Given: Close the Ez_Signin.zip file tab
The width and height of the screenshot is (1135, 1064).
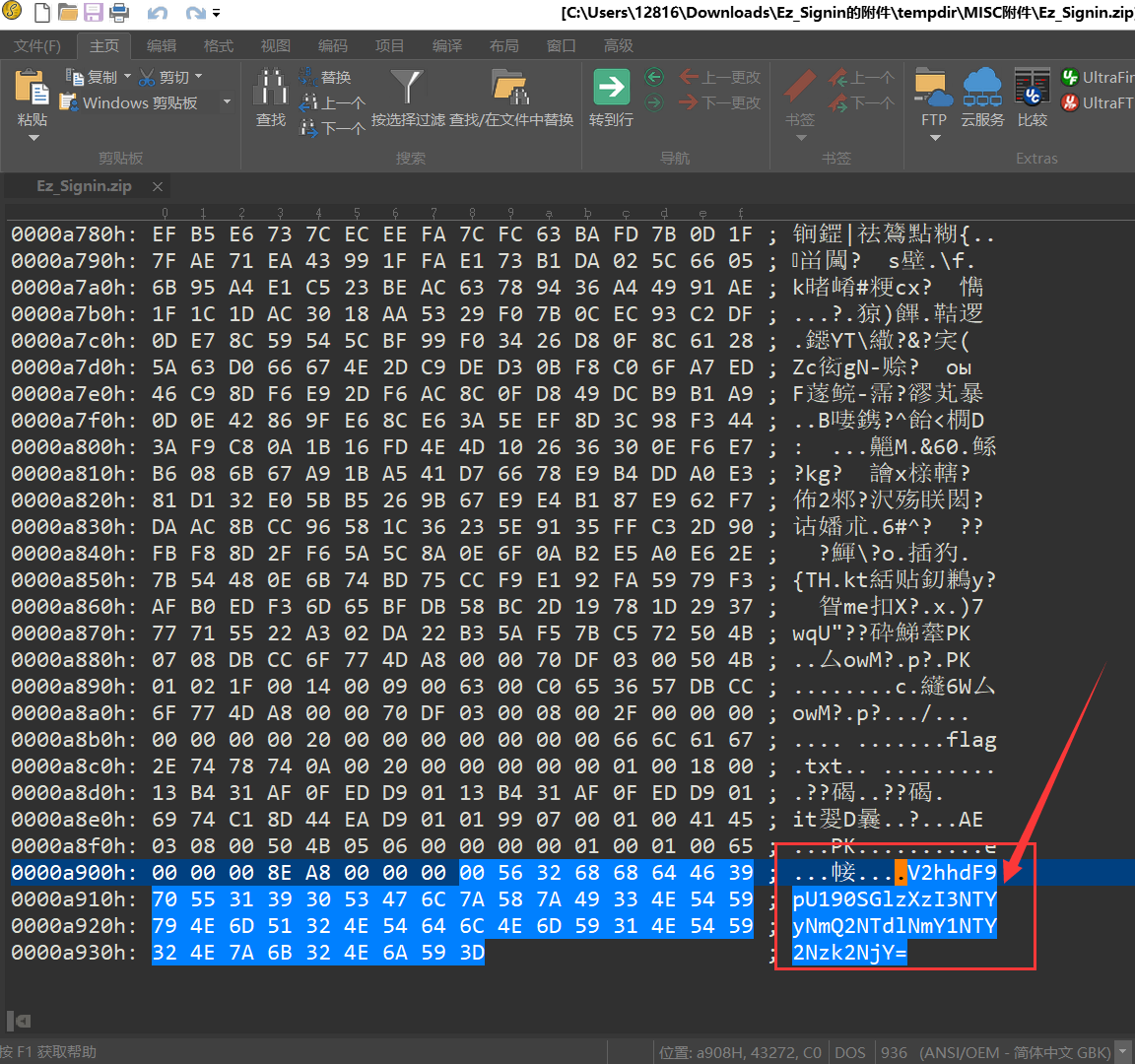Looking at the screenshot, I should (157, 186).
